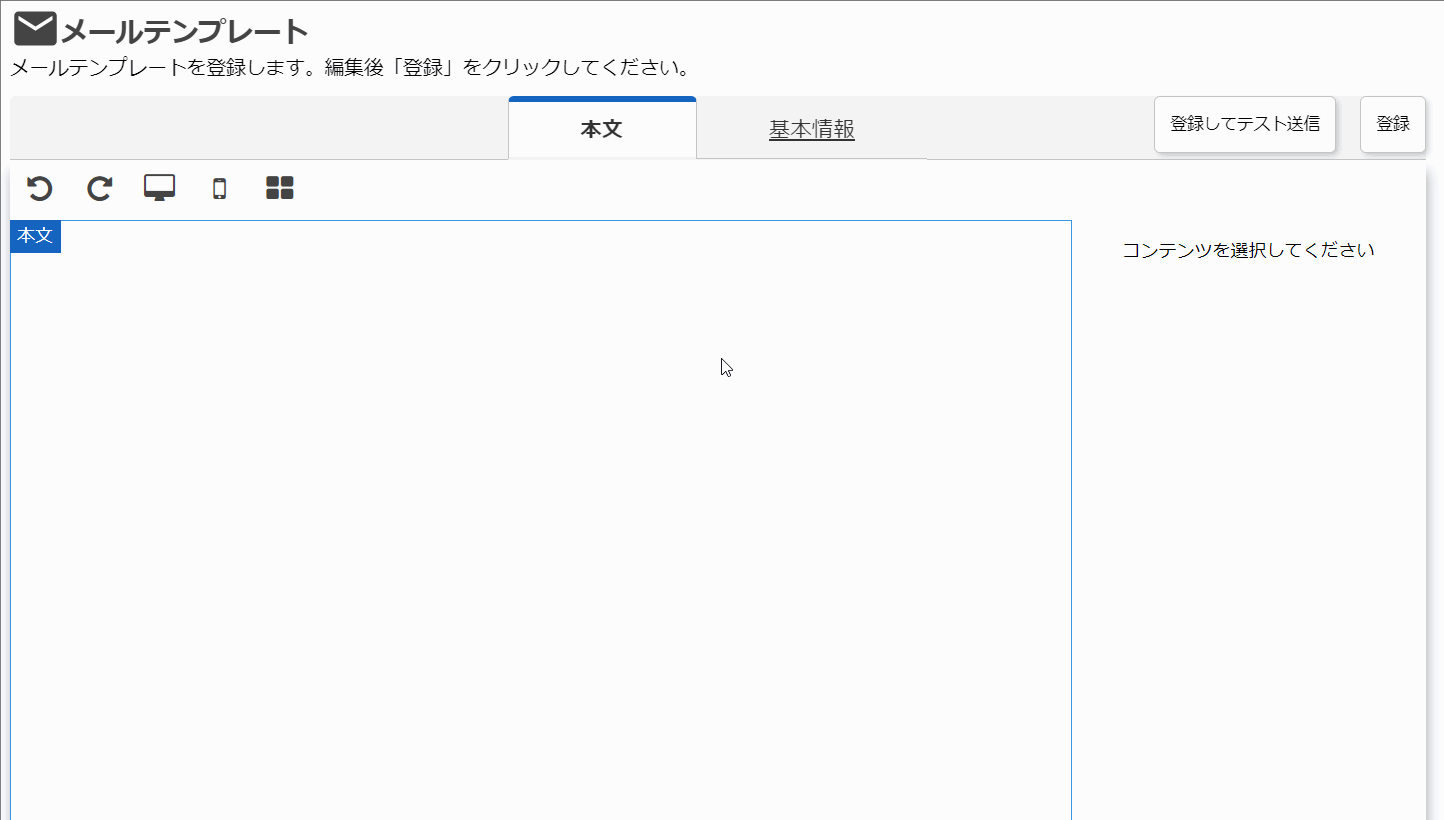Click the envelope icon beside メールテンプレート
This screenshot has height=820, width=1444.
click(x=35, y=28)
